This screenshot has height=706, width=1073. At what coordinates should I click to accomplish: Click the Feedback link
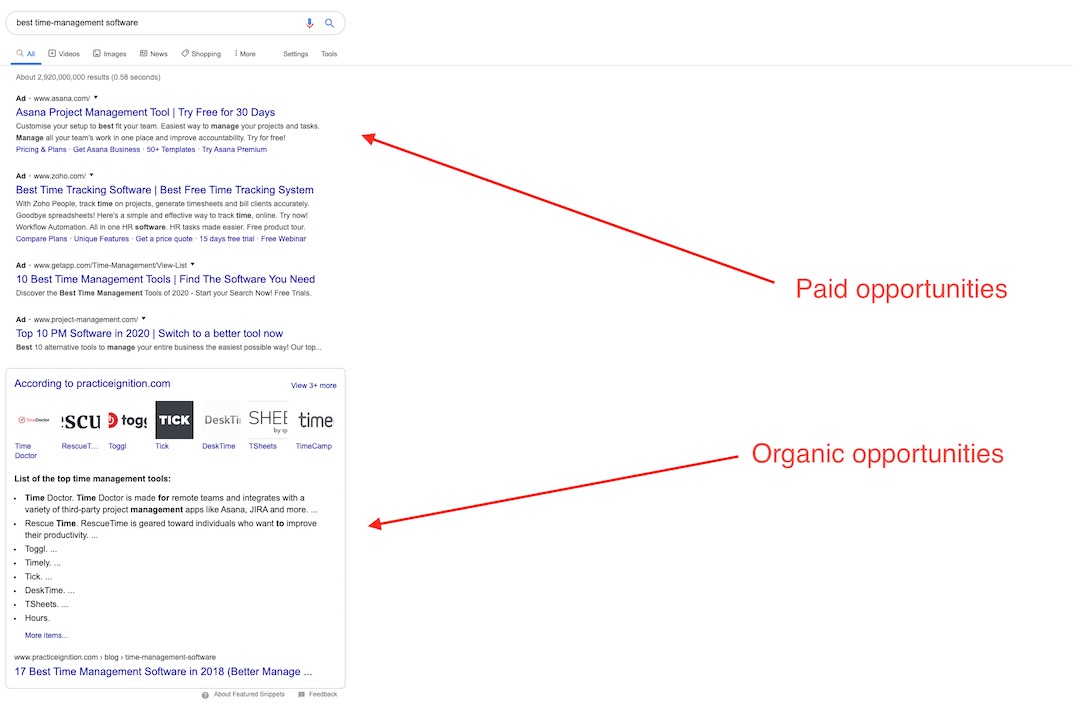coord(323,694)
